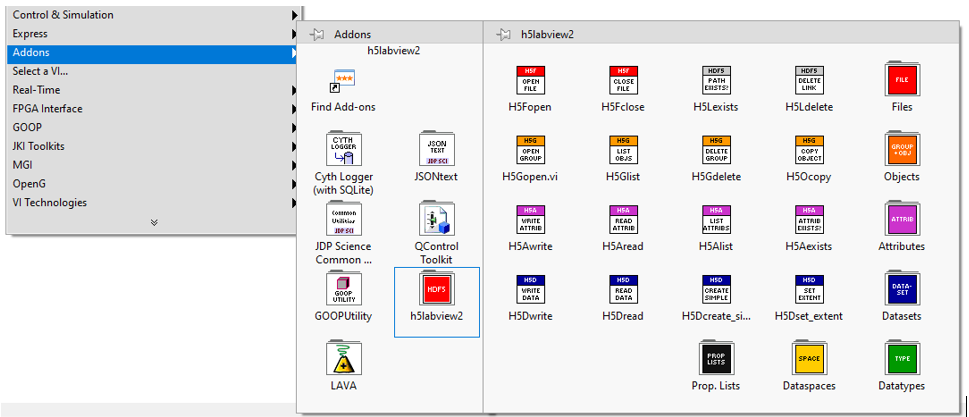Open the Attributes subpalette
Viewport: 969px width, 417px height.
coord(902,221)
